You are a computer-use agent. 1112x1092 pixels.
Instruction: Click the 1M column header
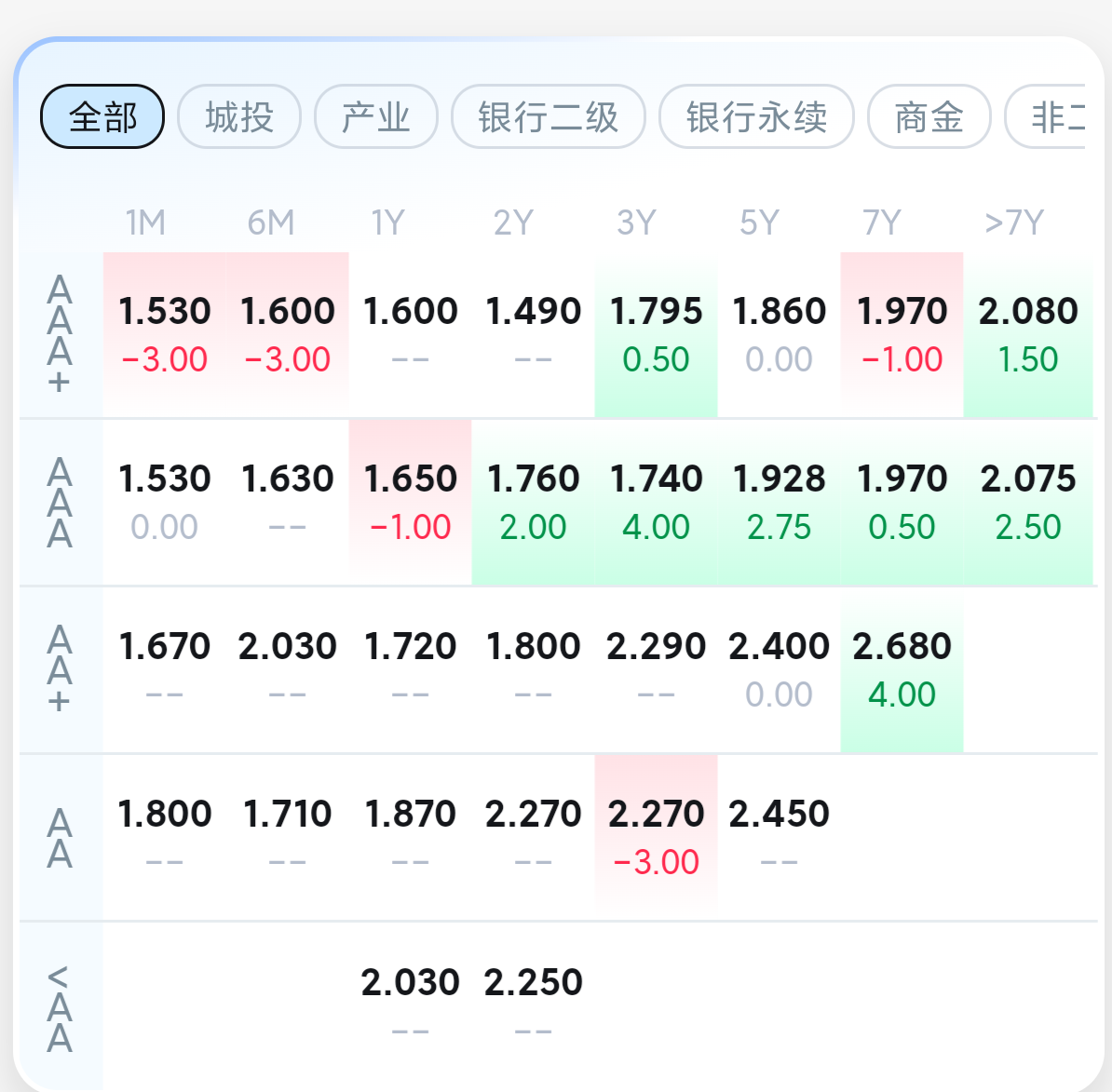146,223
